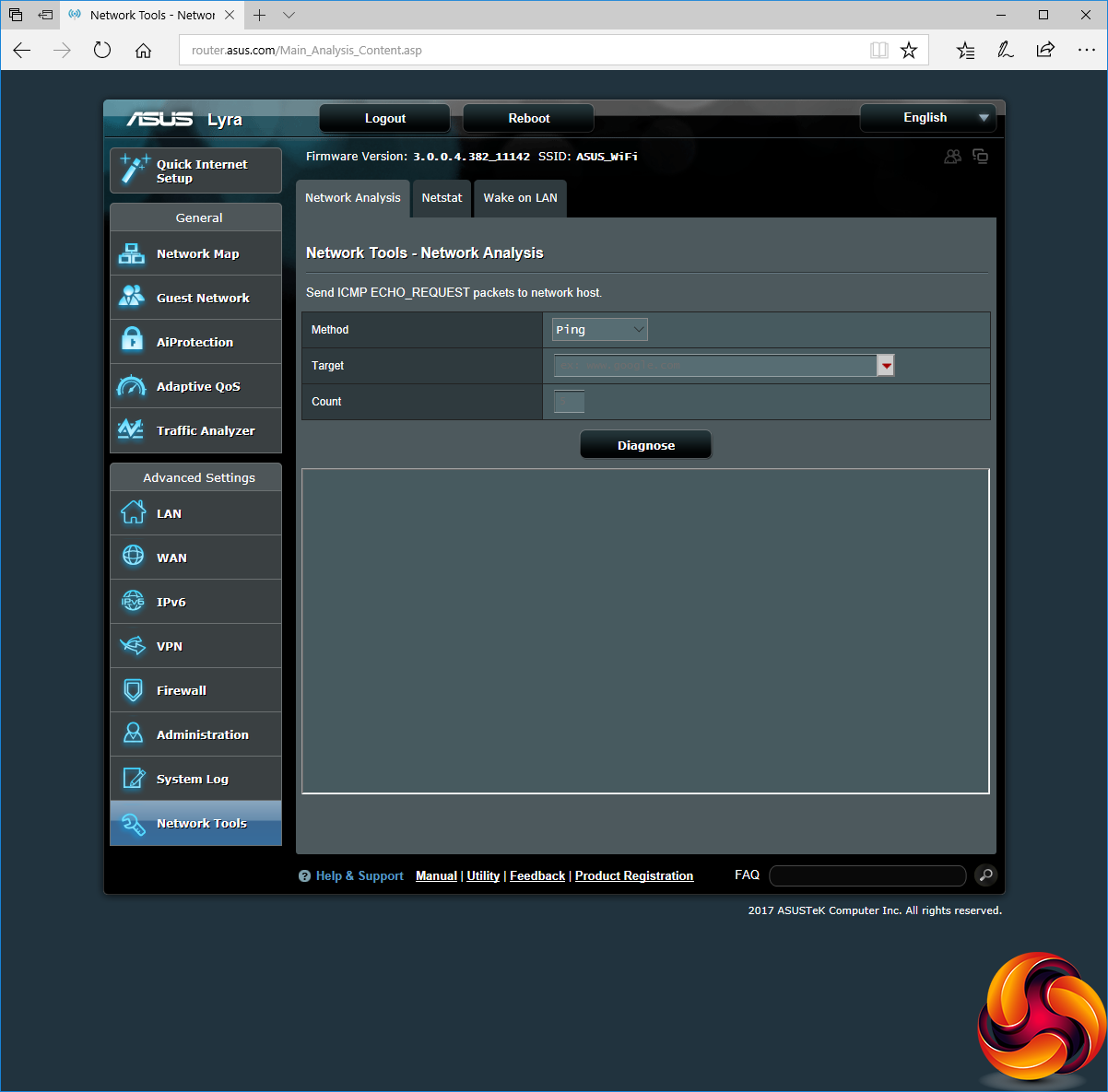Switch to the Netstat tab
Viewport: 1108px width, 1092px height.
(442, 198)
